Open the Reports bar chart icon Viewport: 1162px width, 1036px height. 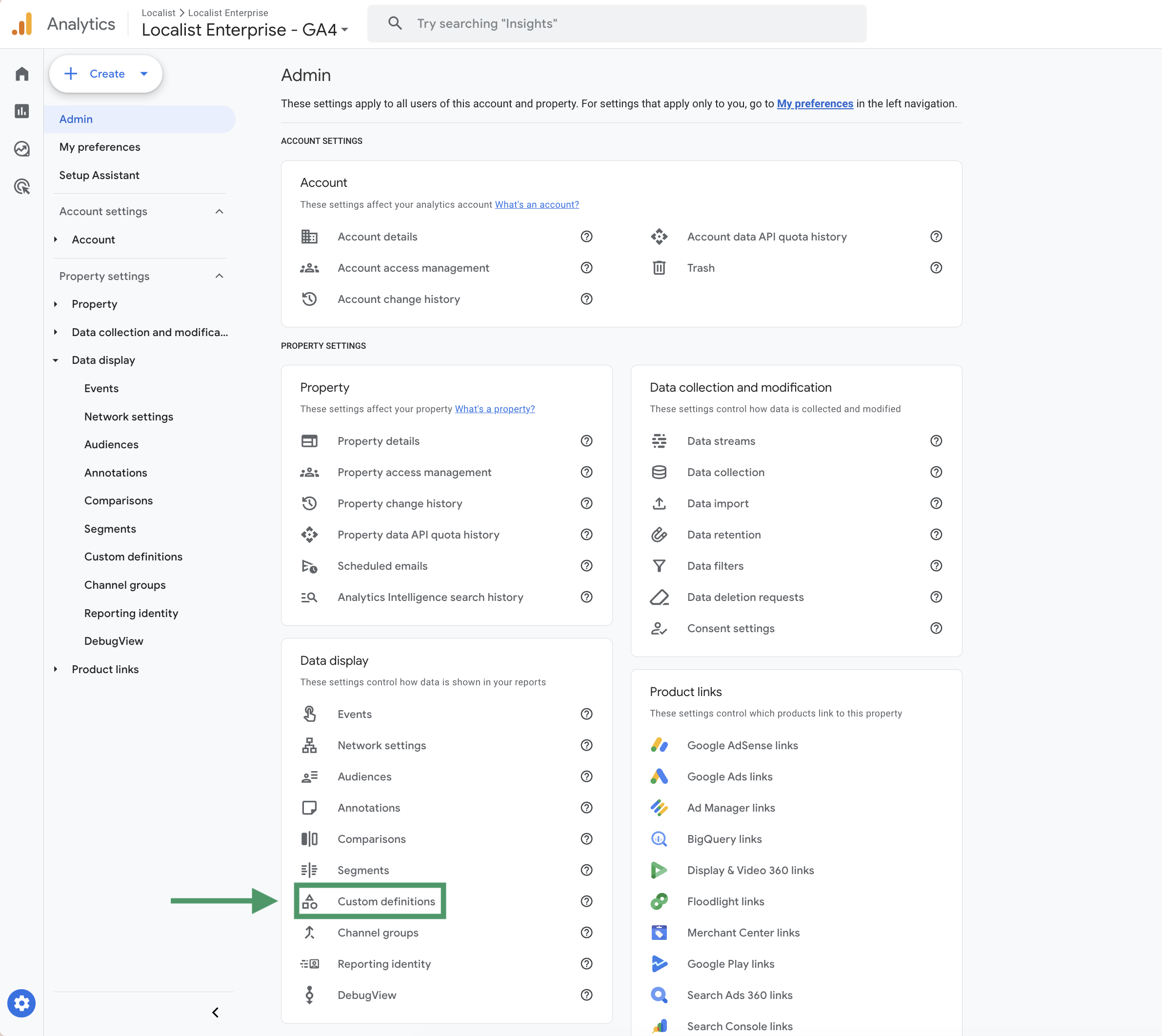(x=21, y=111)
